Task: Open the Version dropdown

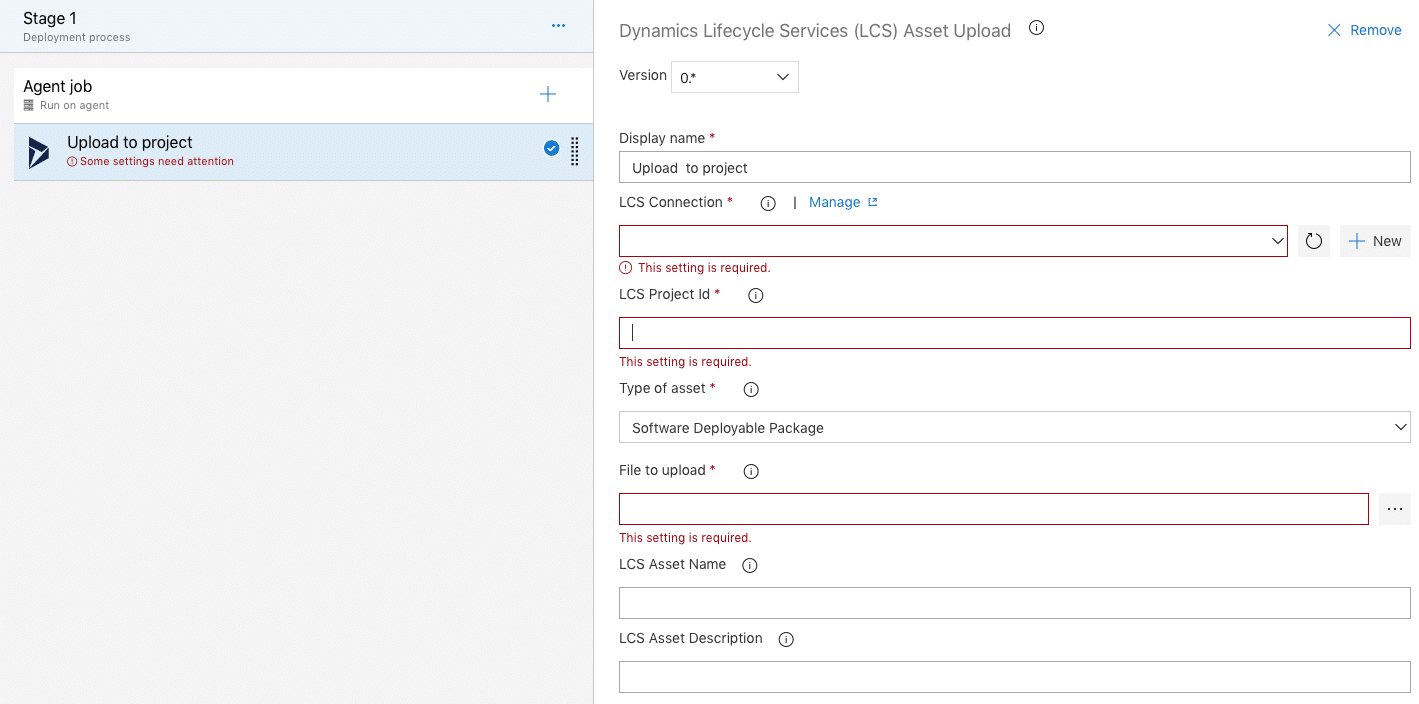Action: coord(734,76)
